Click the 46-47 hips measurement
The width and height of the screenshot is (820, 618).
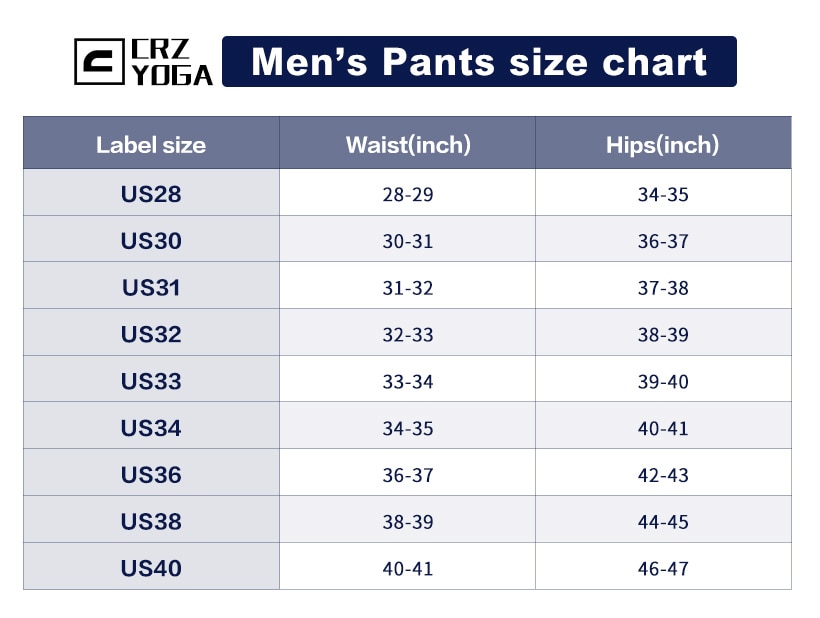(663, 568)
